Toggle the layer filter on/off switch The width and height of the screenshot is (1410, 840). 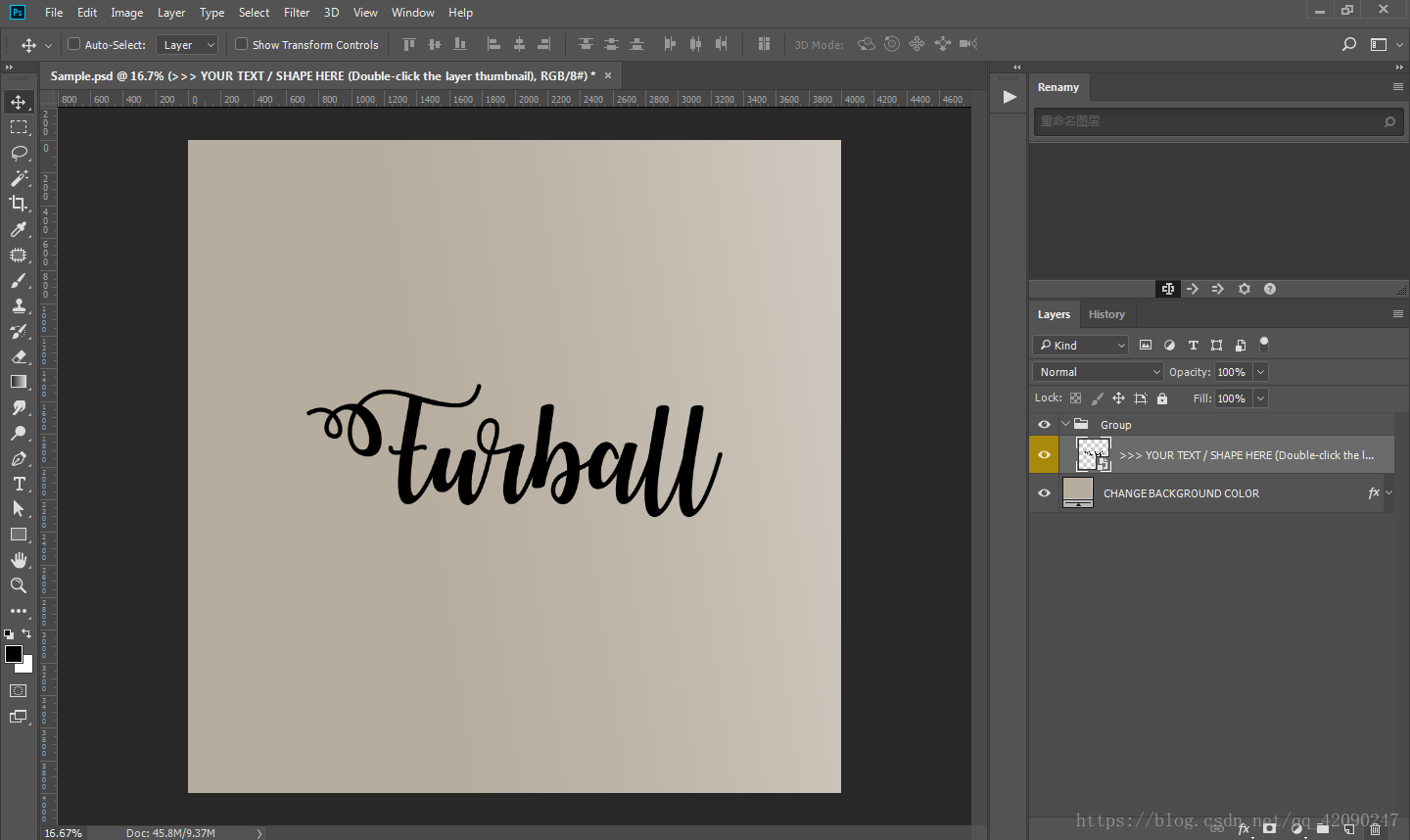1264,345
